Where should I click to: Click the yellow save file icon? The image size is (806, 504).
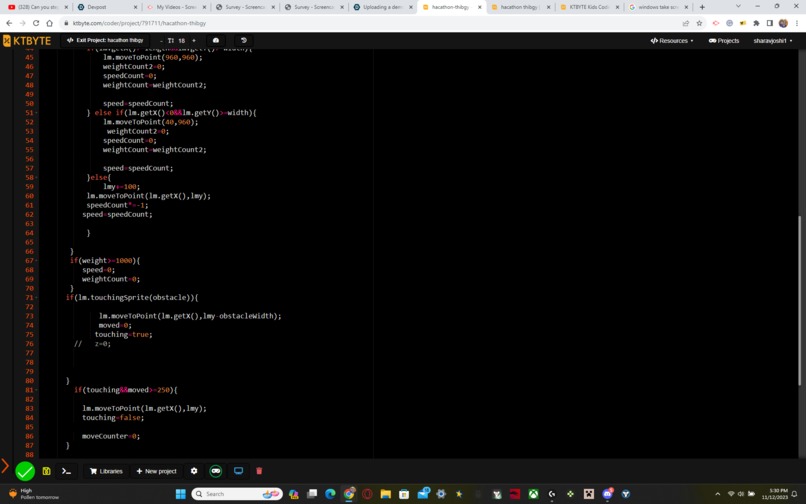click(46, 471)
